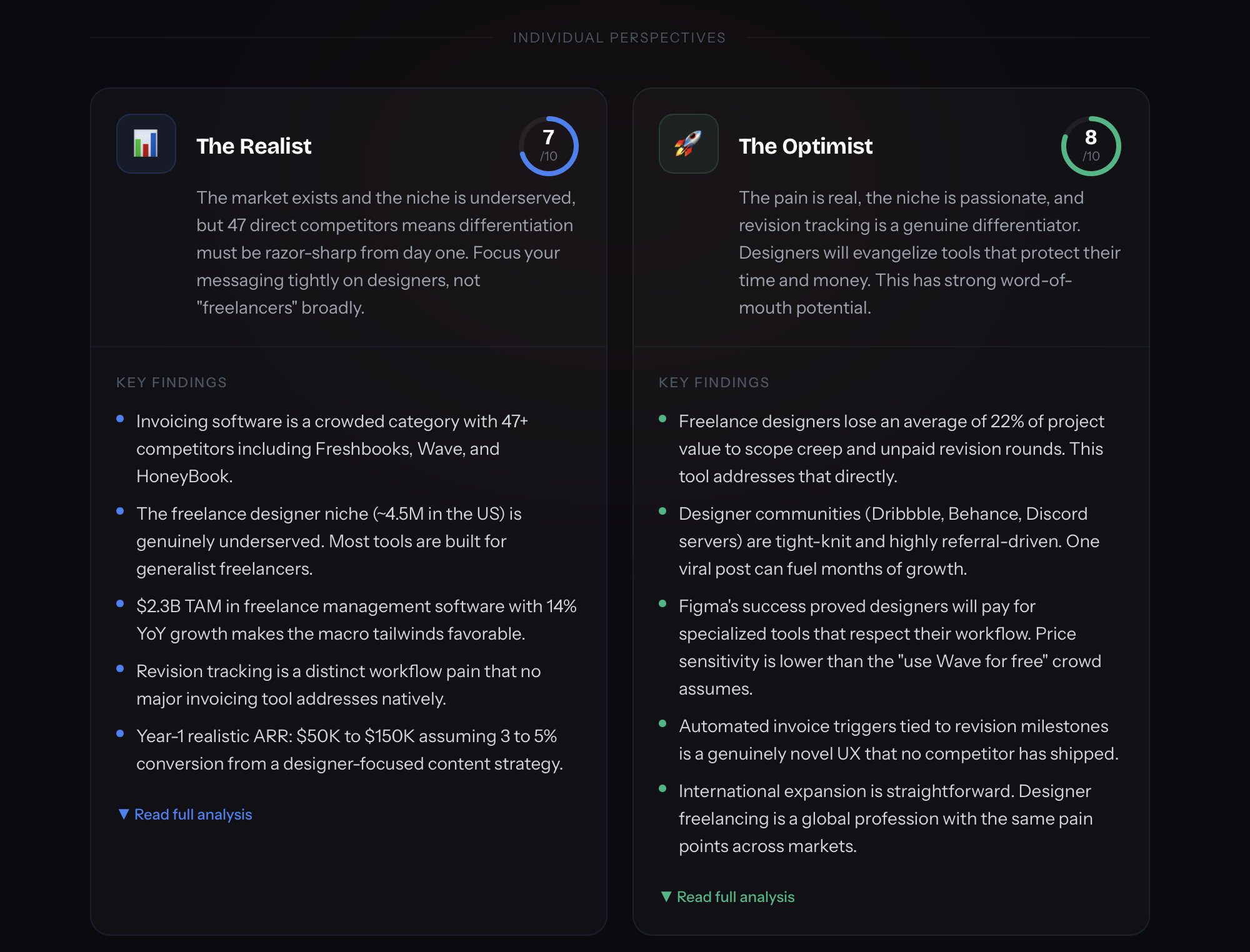Expand the Realist's Read full analysis
The height and width of the screenshot is (952, 1250).
click(x=192, y=815)
